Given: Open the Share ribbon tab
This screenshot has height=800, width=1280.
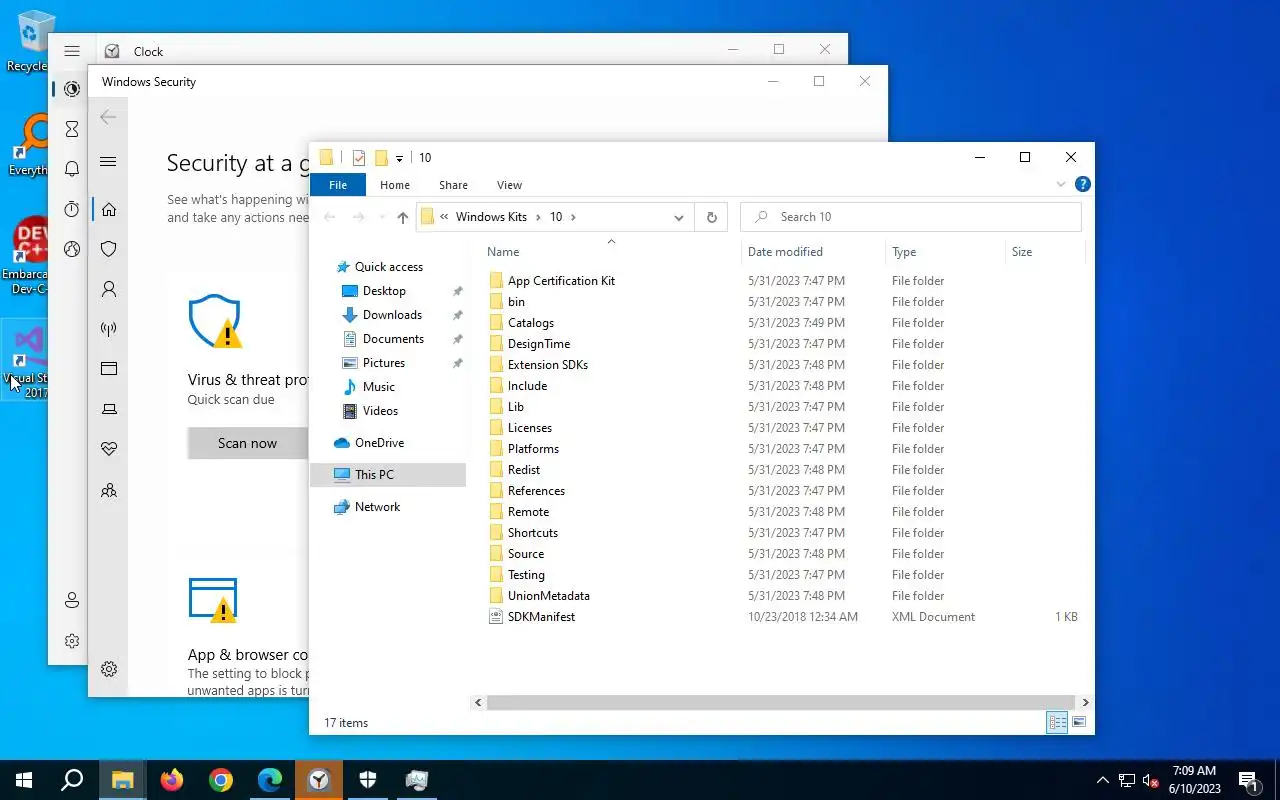Looking at the screenshot, I should click(x=453, y=185).
